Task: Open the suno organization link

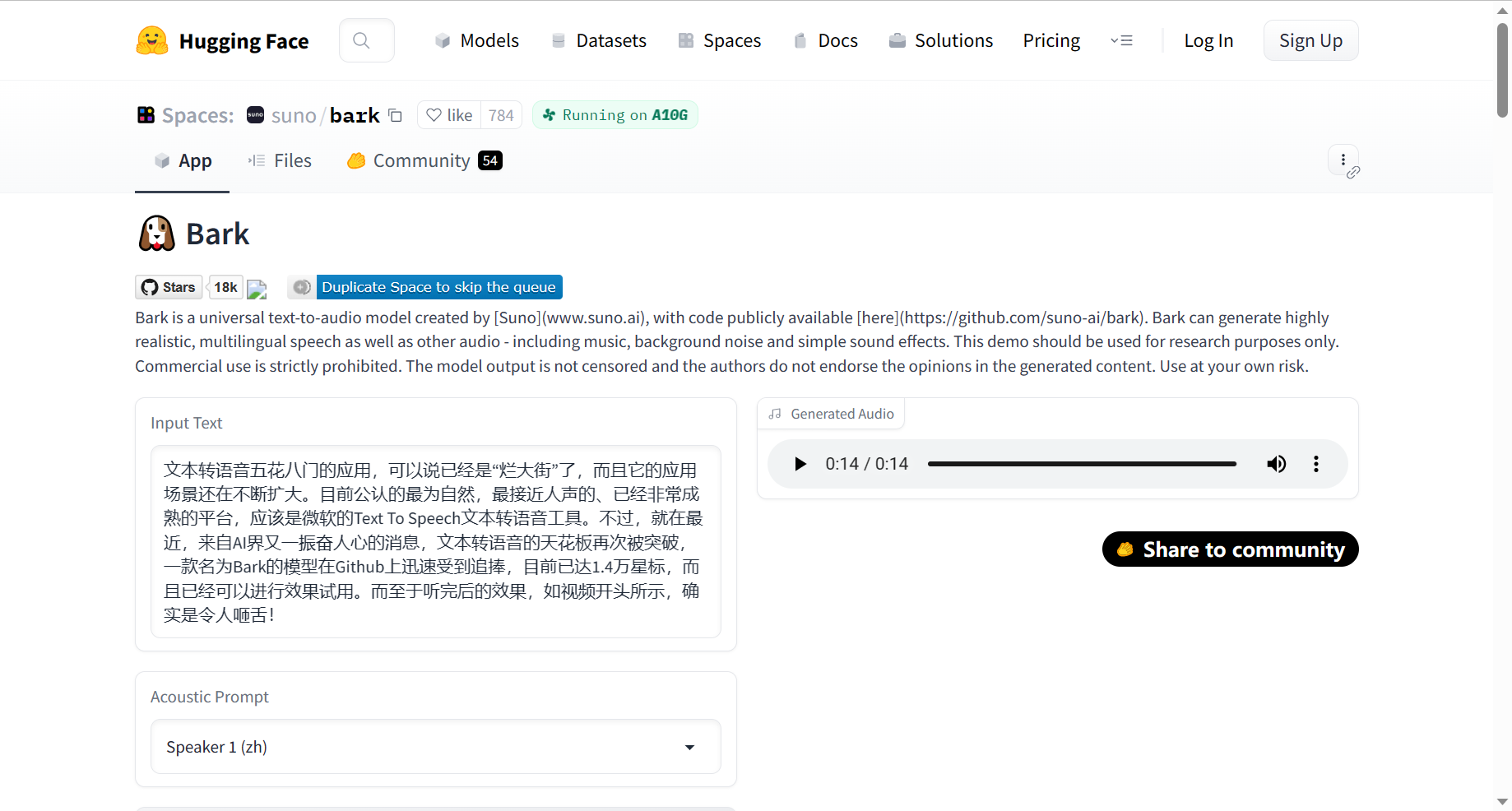Action: [294, 115]
